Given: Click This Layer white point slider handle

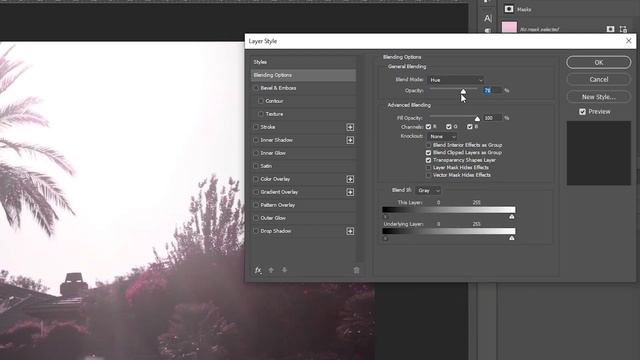Looking at the screenshot, I should pyautogui.click(x=512, y=217).
